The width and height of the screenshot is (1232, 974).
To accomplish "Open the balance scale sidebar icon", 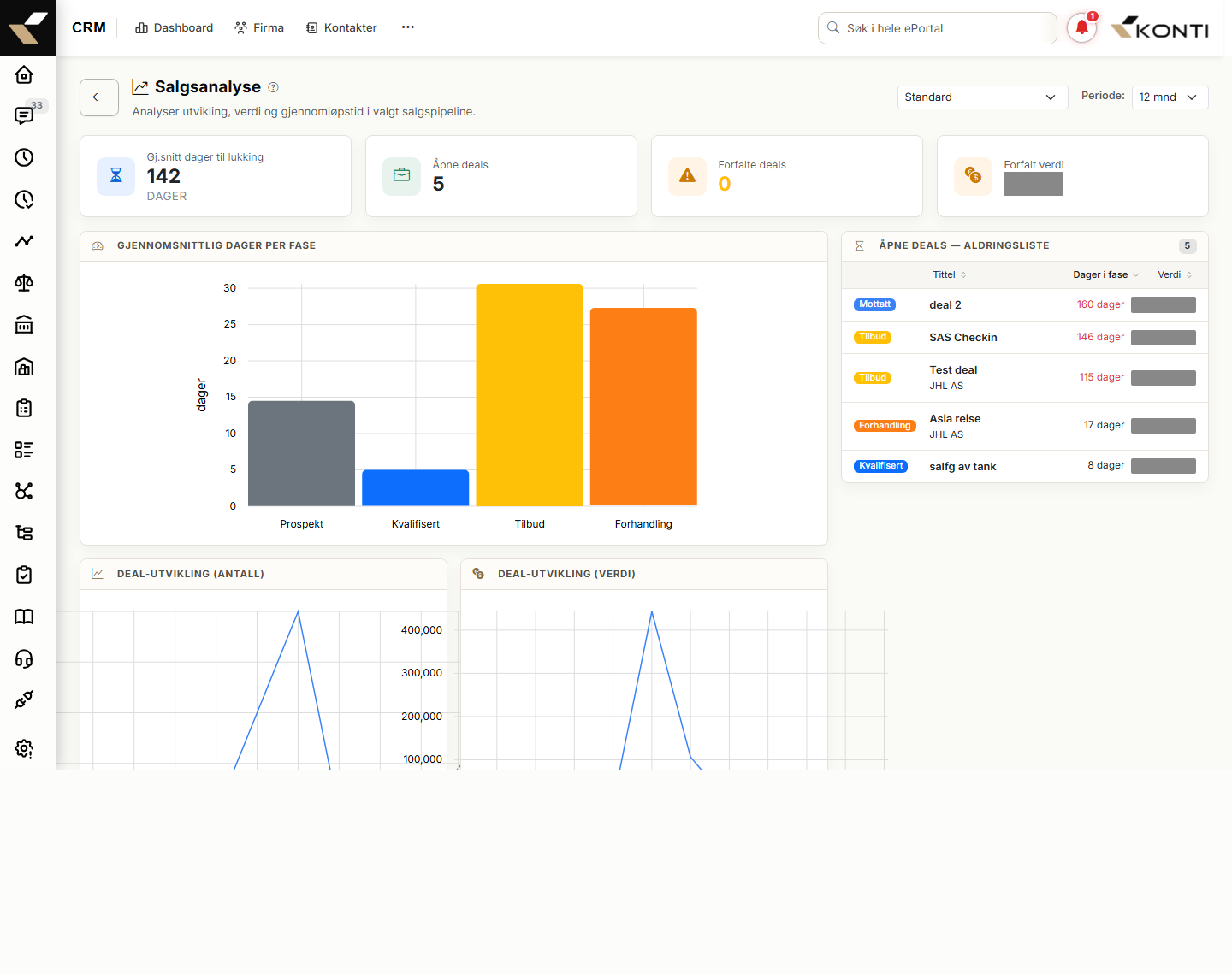I will tap(24, 283).
